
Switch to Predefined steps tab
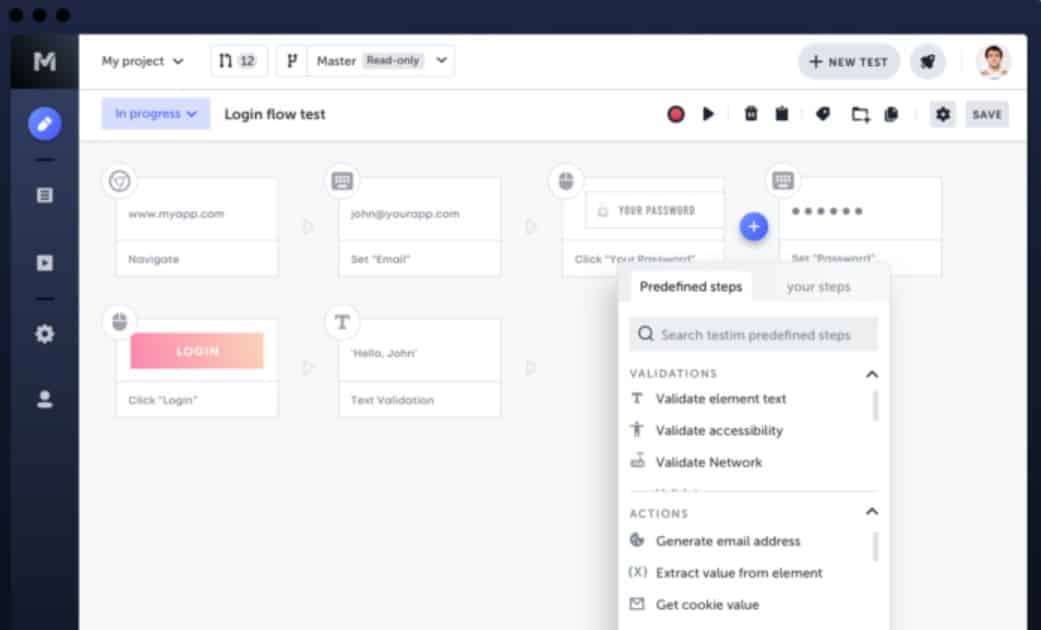[x=690, y=287]
